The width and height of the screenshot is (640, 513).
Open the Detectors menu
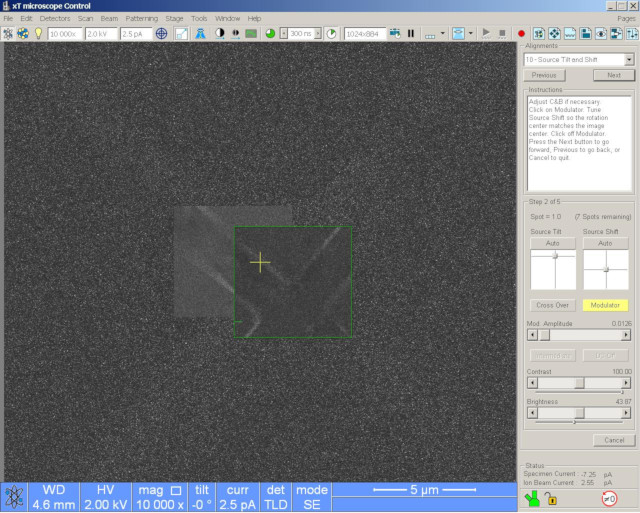pyautogui.click(x=54, y=18)
